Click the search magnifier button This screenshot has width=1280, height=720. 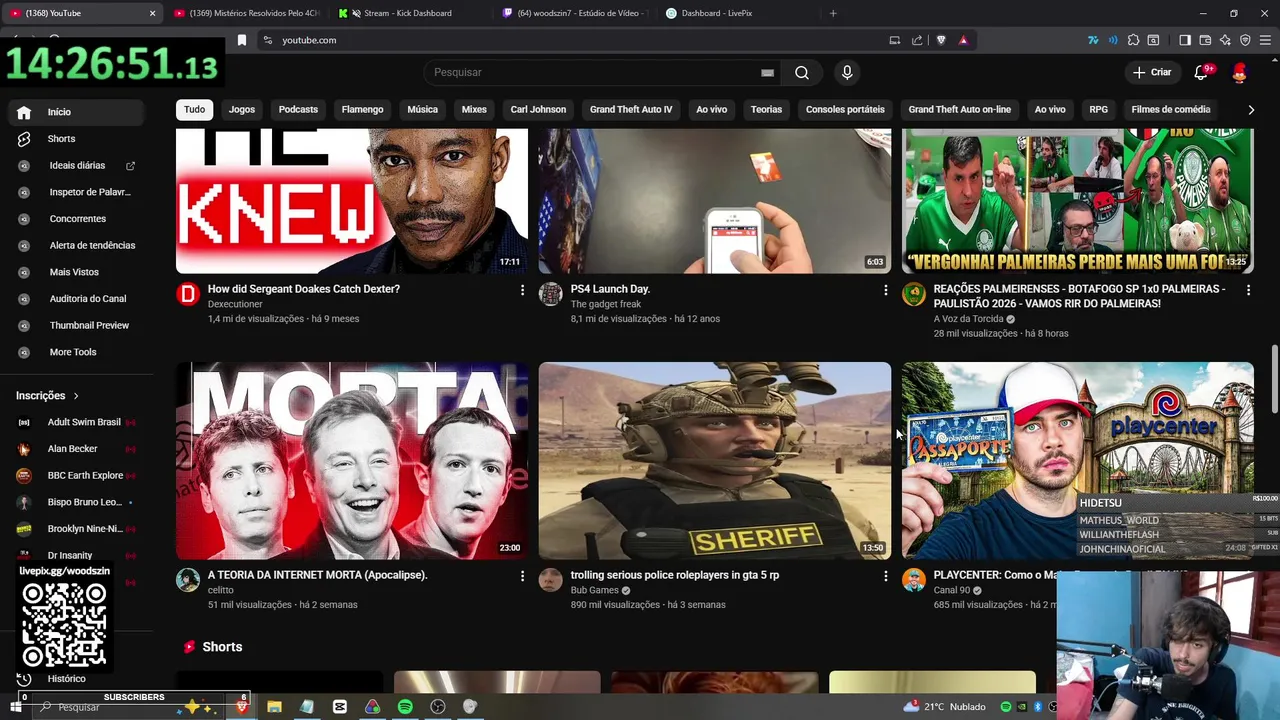pos(802,73)
